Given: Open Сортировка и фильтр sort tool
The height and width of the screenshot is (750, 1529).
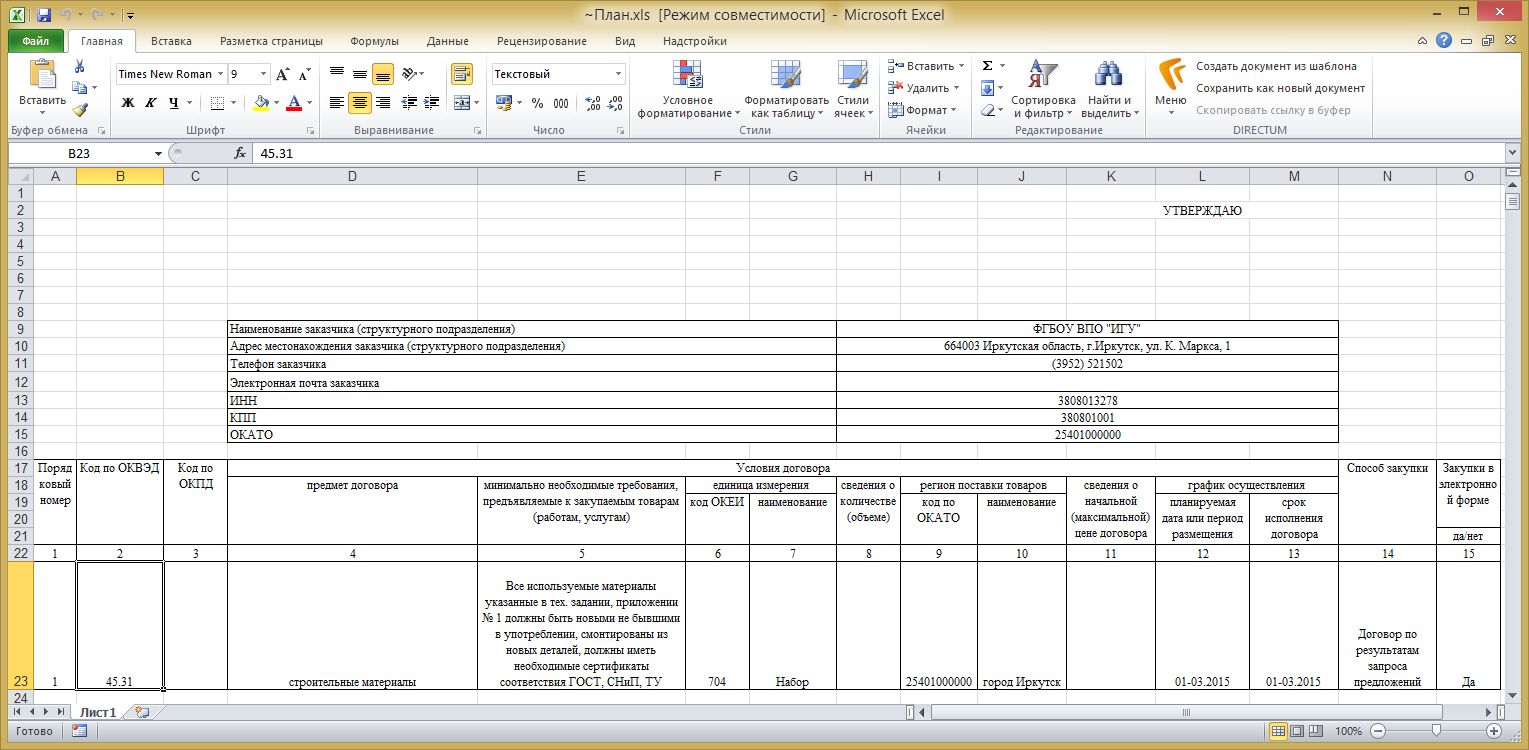Looking at the screenshot, I should tap(1042, 88).
